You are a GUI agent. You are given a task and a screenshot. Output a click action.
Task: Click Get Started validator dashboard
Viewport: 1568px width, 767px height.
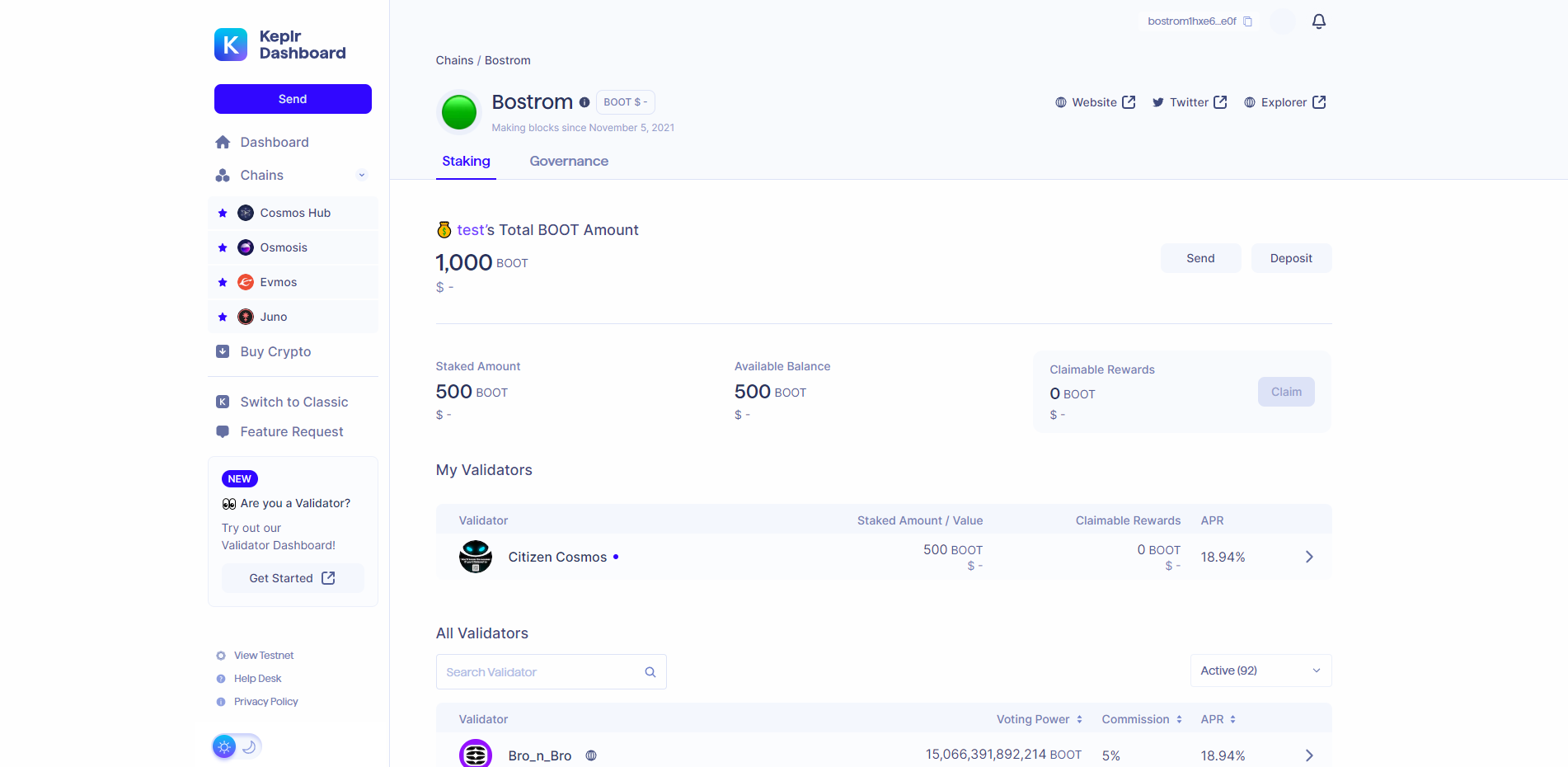coord(293,578)
